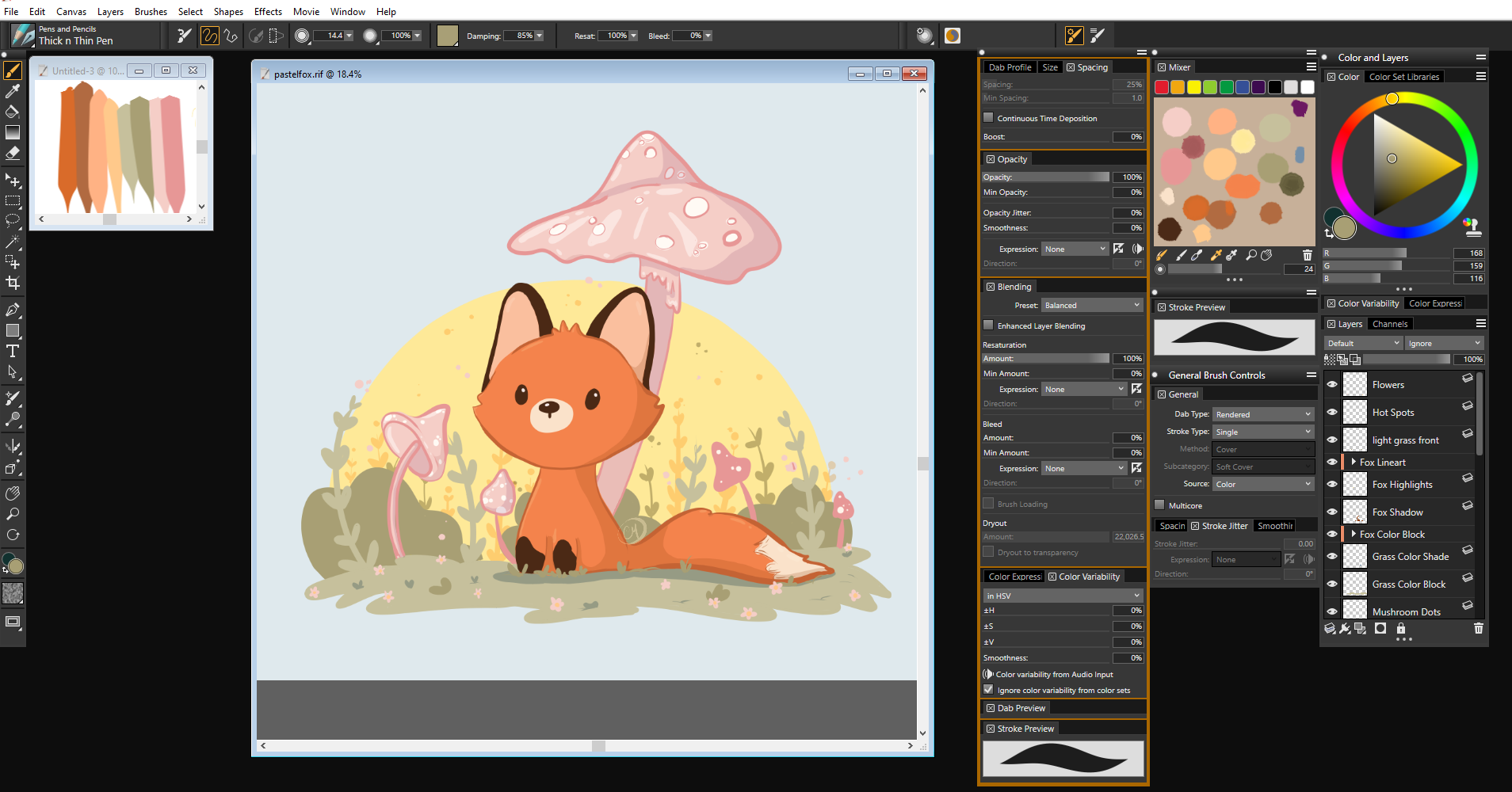
Task: Open the Movie menu
Action: click(306, 11)
